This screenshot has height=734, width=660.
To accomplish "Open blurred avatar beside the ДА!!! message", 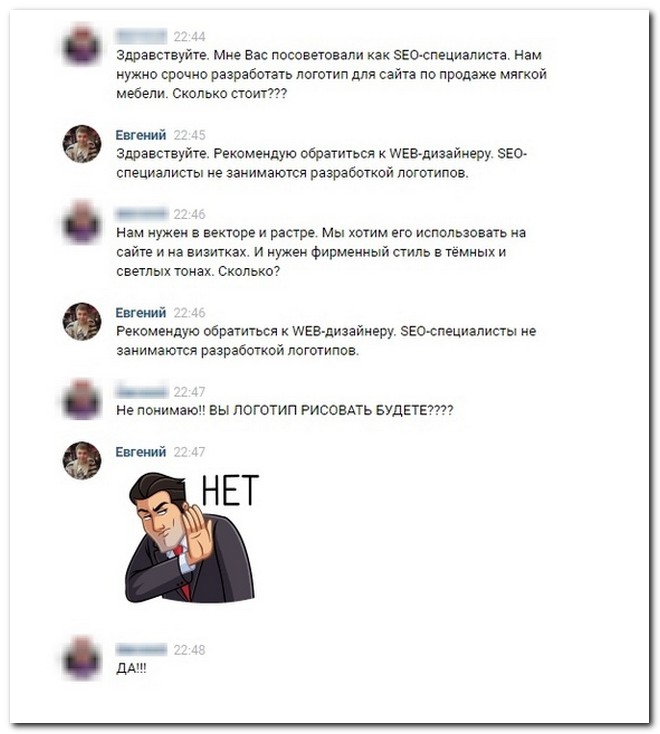I will pyautogui.click(x=82, y=658).
